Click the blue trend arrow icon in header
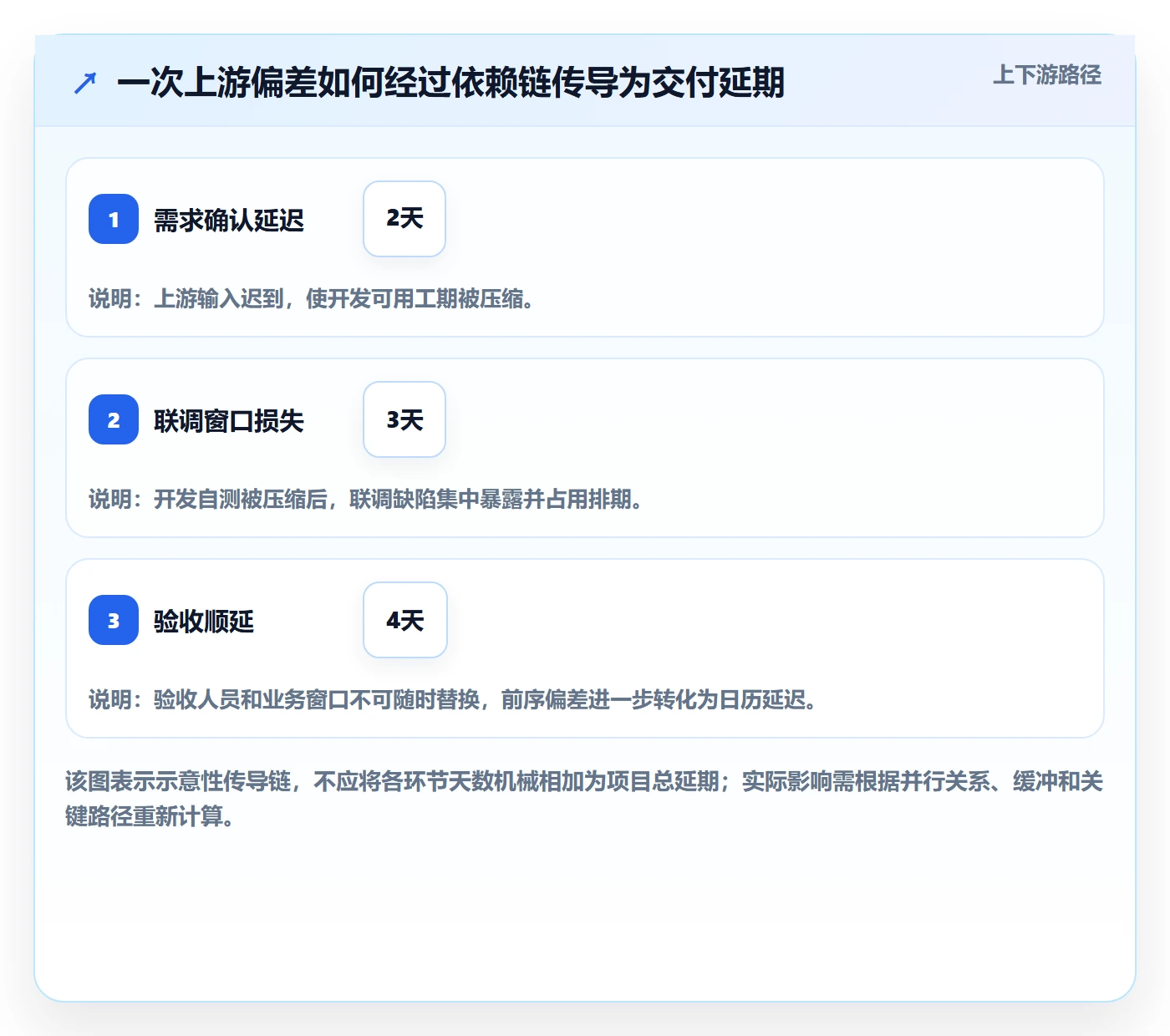The width and height of the screenshot is (1170, 1036). click(85, 83)
